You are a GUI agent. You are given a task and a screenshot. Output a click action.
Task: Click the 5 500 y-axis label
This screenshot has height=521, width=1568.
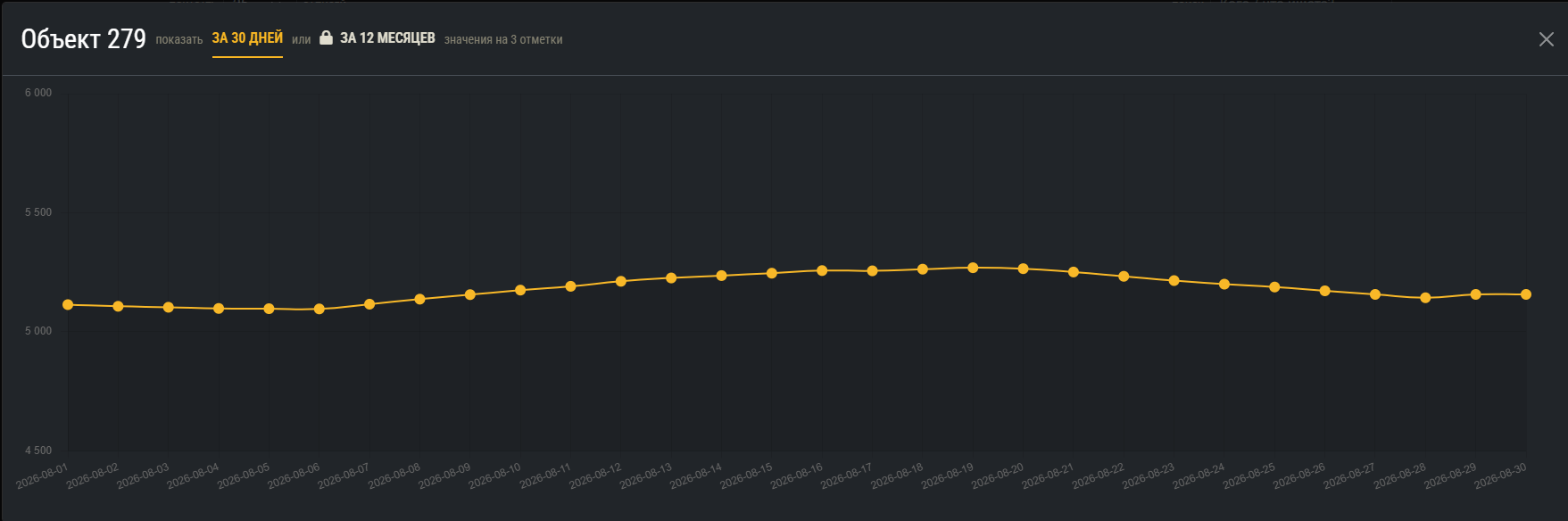[38, 212]
